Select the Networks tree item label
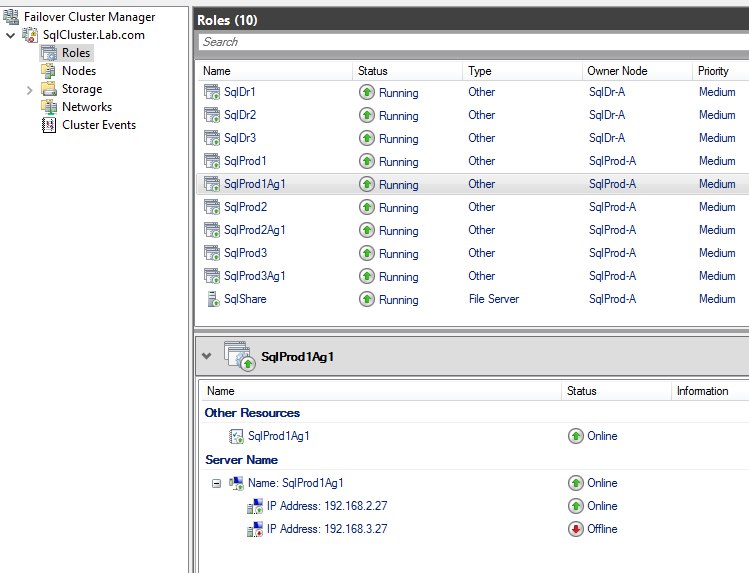 tap(87, 107)
